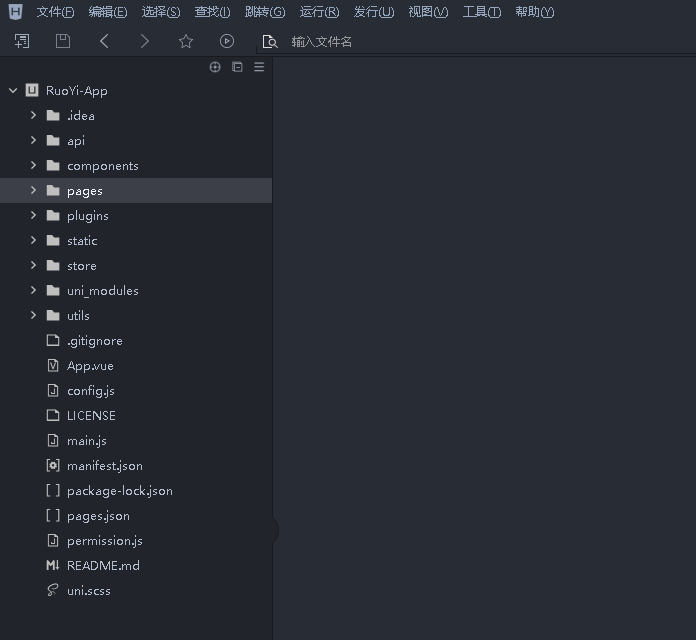Open the 文件(F) menu

click(55, 12)
